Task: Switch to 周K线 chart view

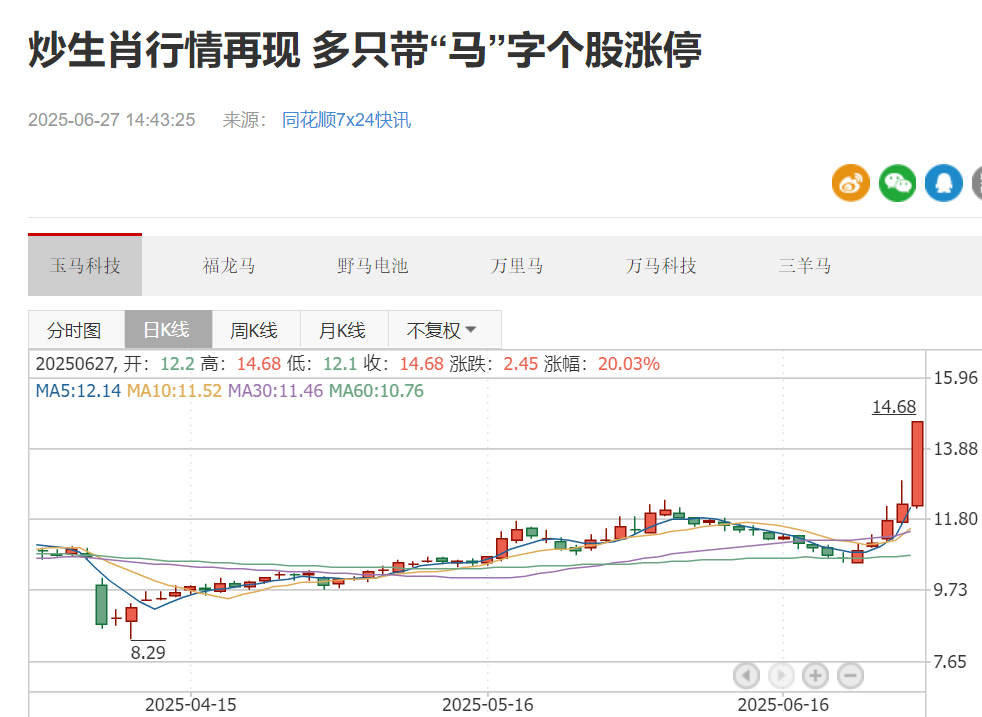Action: 256,329
